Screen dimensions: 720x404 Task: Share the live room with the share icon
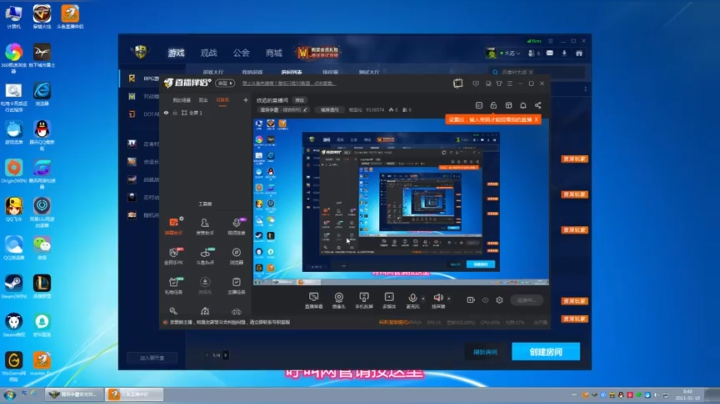[538, 105]
